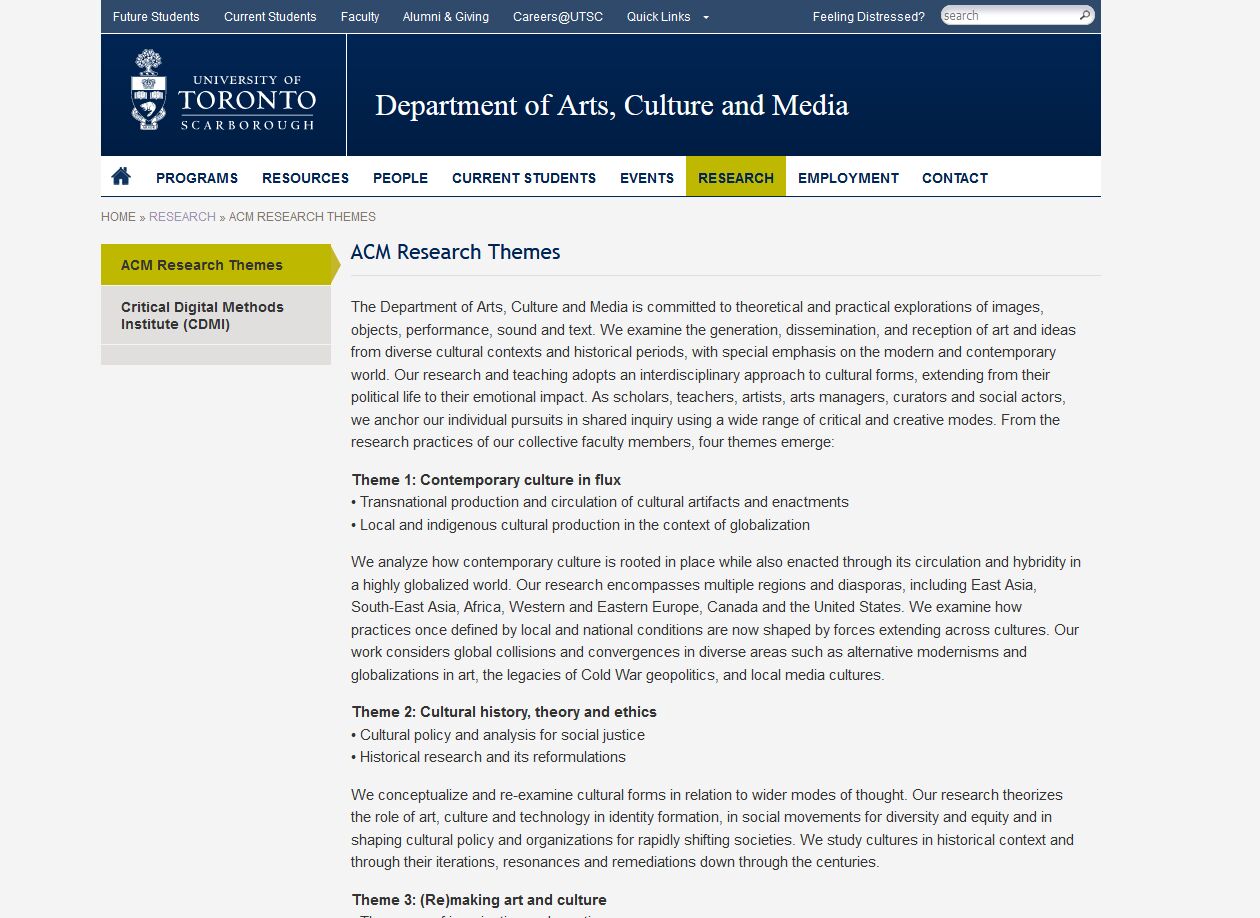1260x918 pixels.
Task: Click the Theme 1: Contemporary culture in flux heading
Action: [487, 480]
